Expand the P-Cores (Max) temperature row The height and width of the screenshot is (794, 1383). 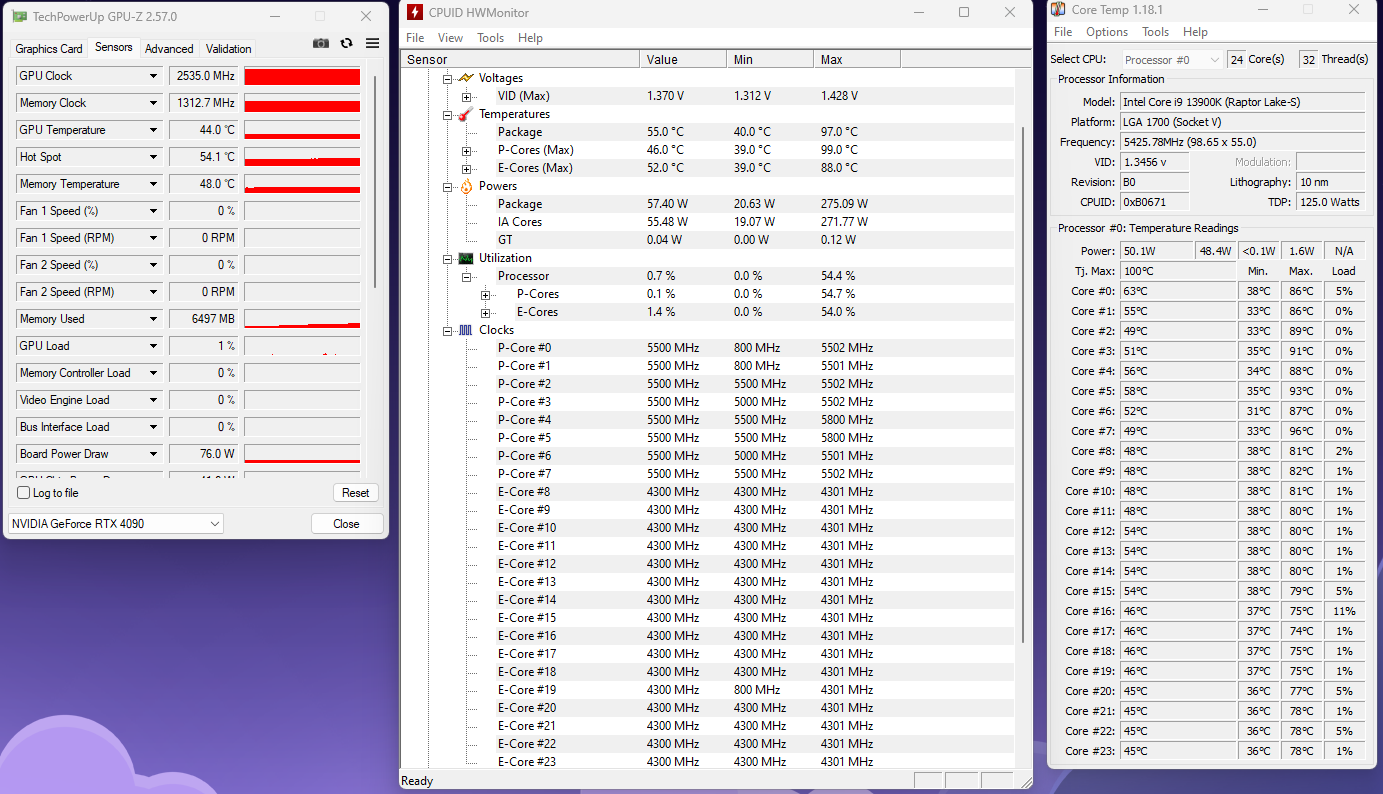click(466, 150)
